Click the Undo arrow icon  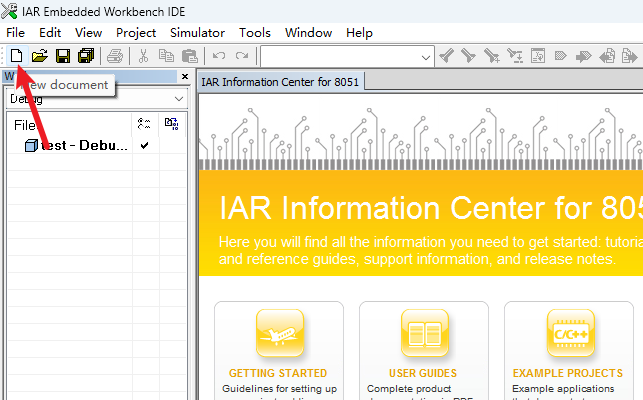pyautogui.click(x=219, y=56)
